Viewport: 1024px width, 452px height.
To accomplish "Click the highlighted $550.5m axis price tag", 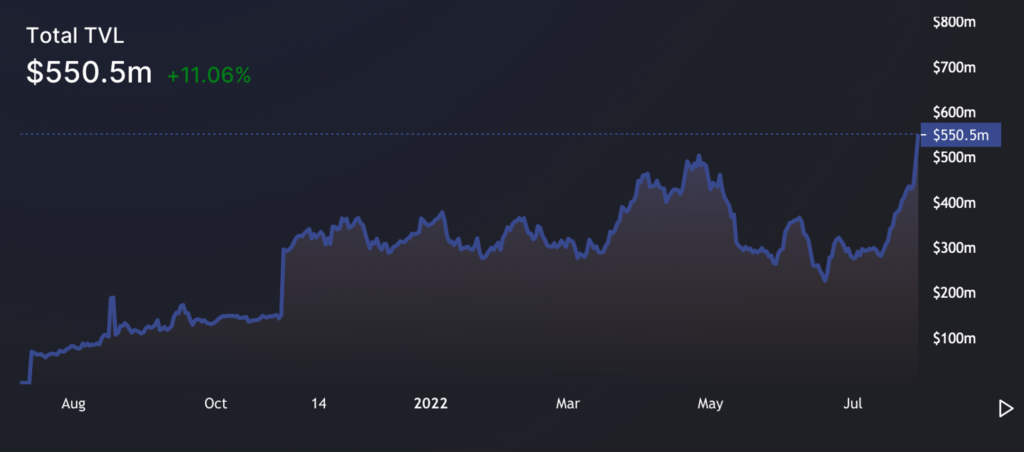I will (x=960, y=135).
